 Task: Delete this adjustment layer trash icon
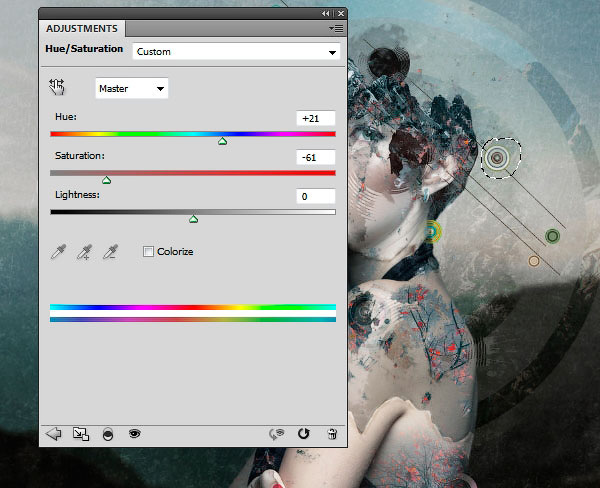point(332,434)
